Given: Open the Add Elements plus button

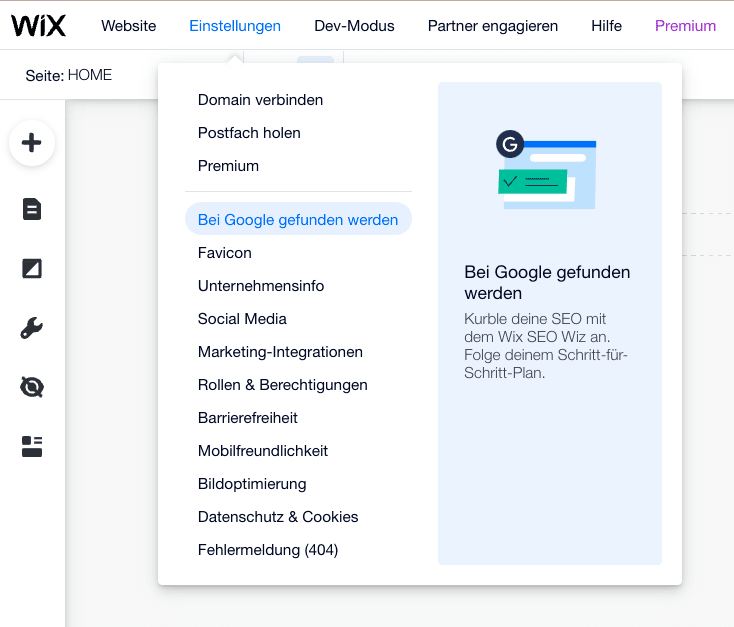Looking at the screenshot, I should tap(32, 143).
